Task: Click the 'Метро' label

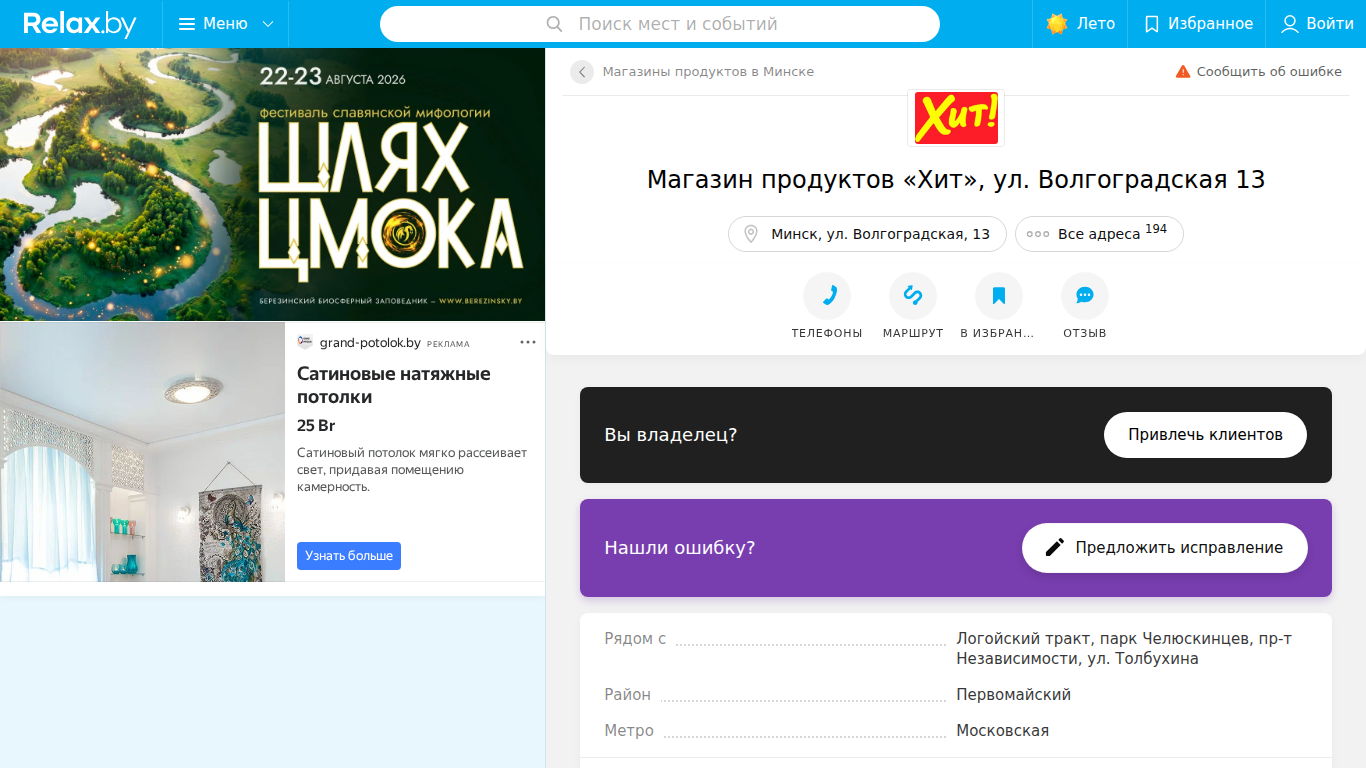Action: (x=629, y=731)
